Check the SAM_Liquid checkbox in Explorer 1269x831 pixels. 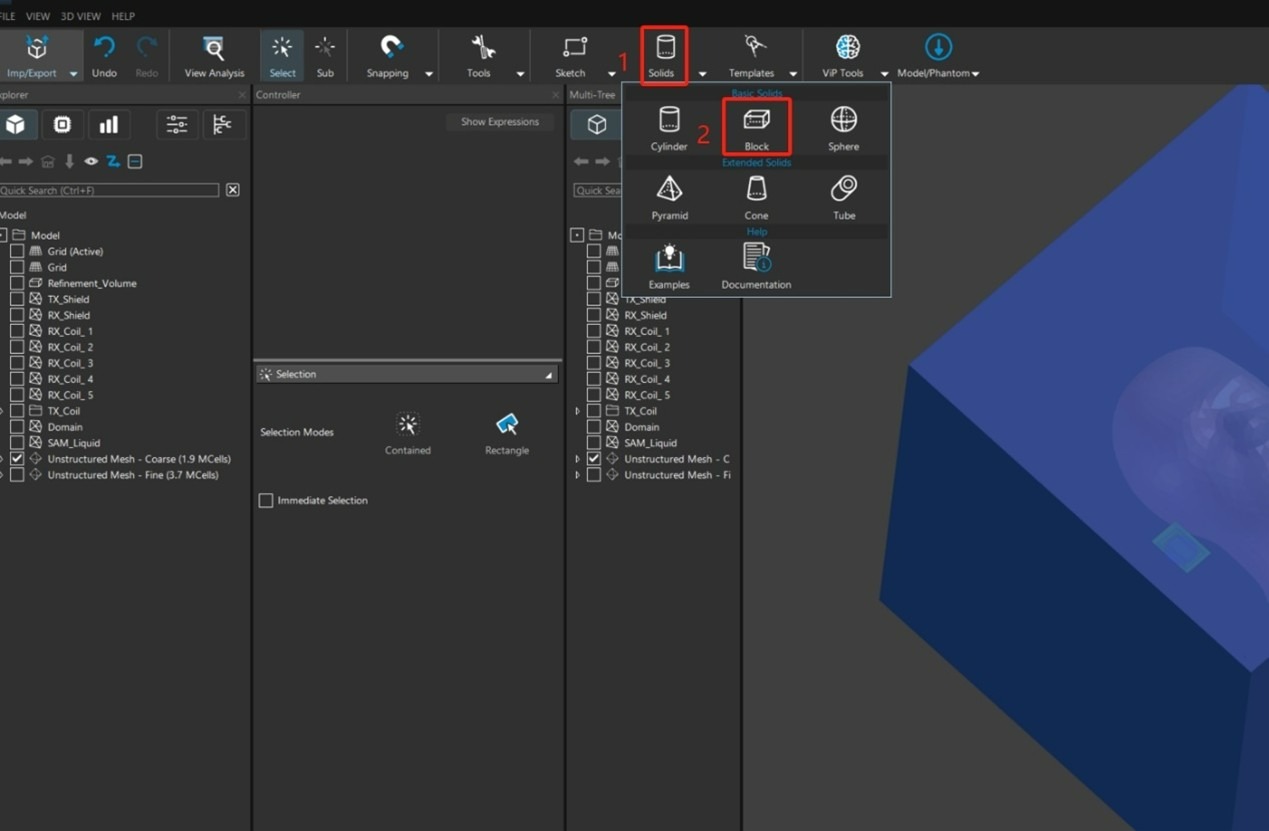17,443
